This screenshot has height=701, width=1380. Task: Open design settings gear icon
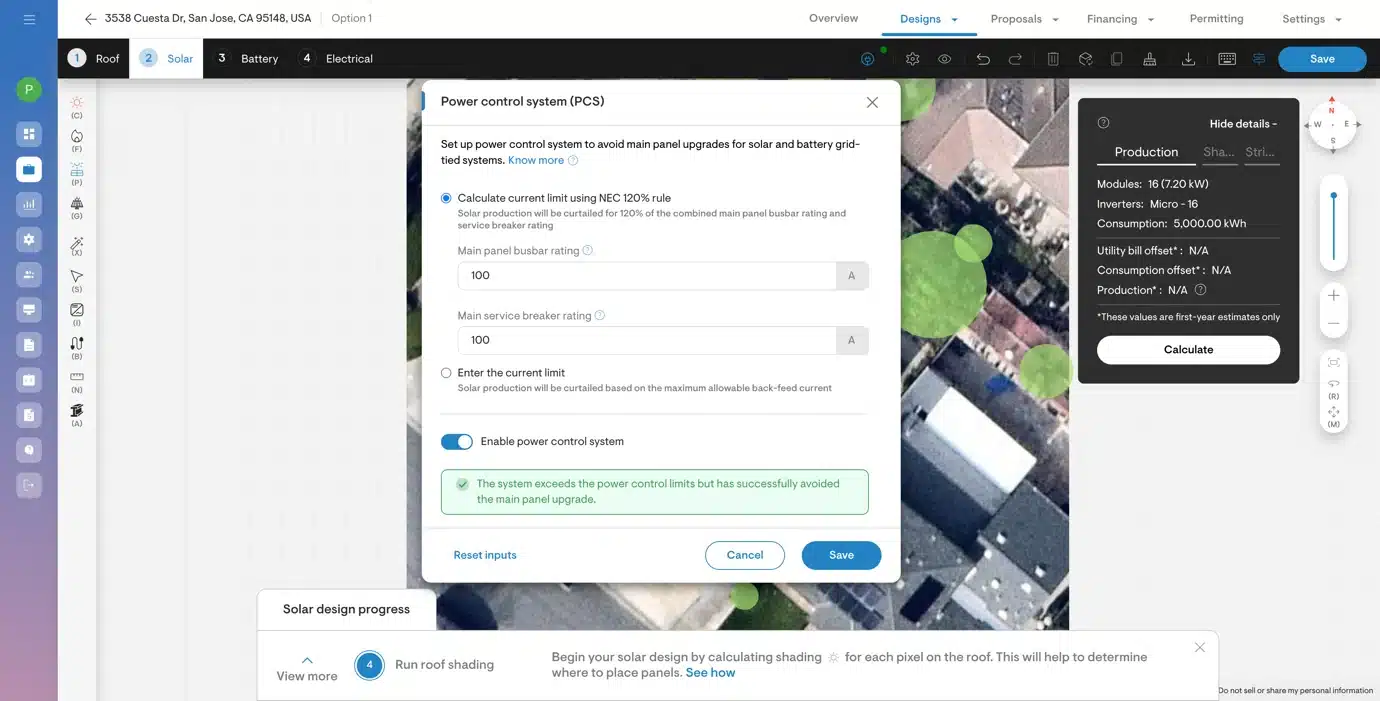[912, 59]
